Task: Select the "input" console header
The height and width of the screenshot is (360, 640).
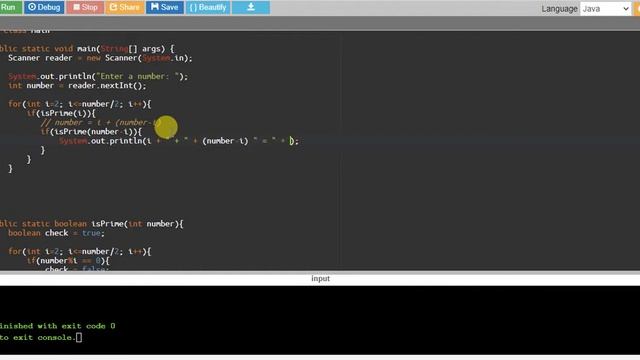Action: tap(320, 278)
